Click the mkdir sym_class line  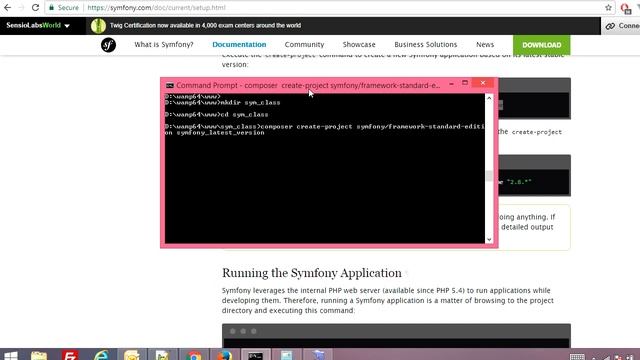click(x=222, y=102)
